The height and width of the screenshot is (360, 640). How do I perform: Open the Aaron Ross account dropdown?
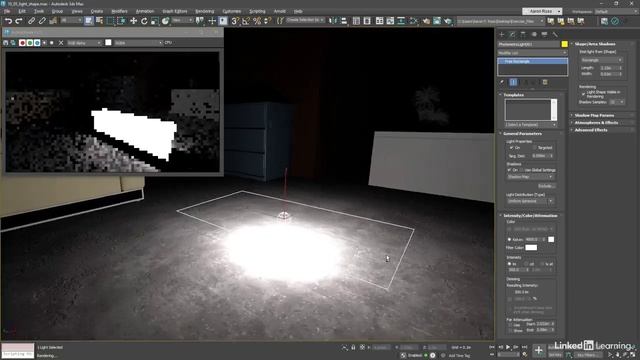[542, 11]
